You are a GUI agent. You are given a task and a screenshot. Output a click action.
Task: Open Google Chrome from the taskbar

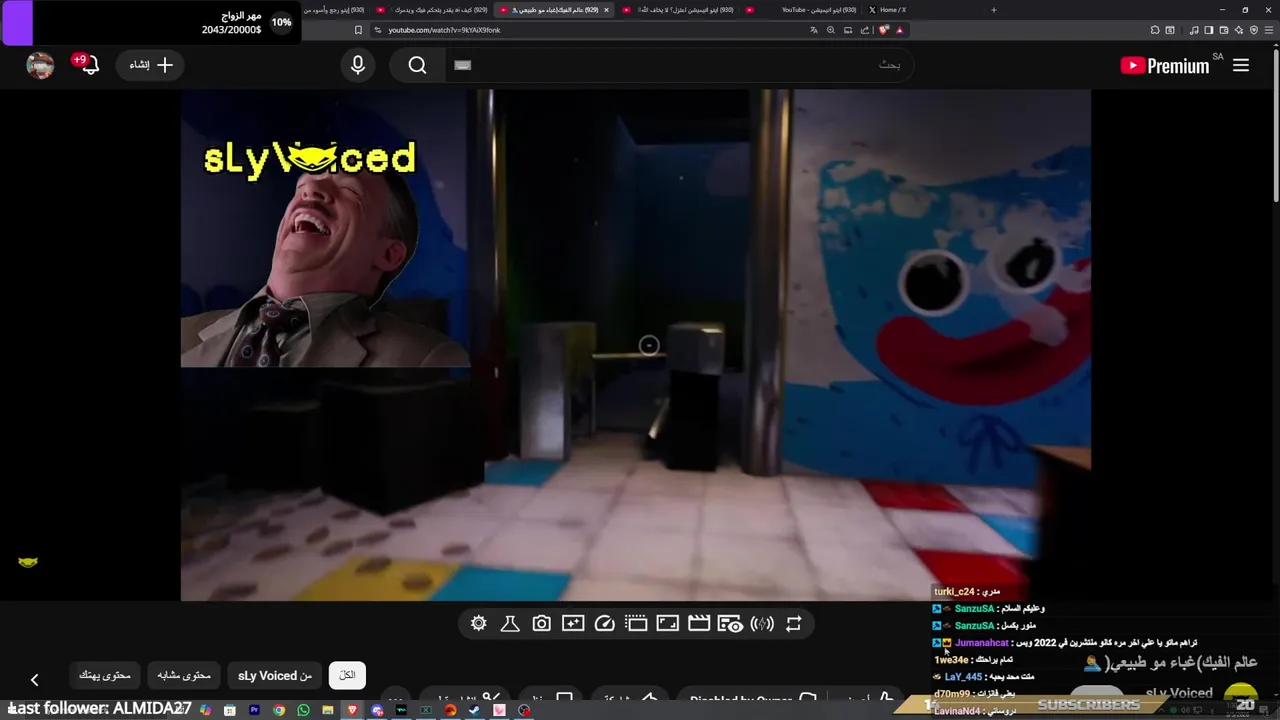point(279,710)
